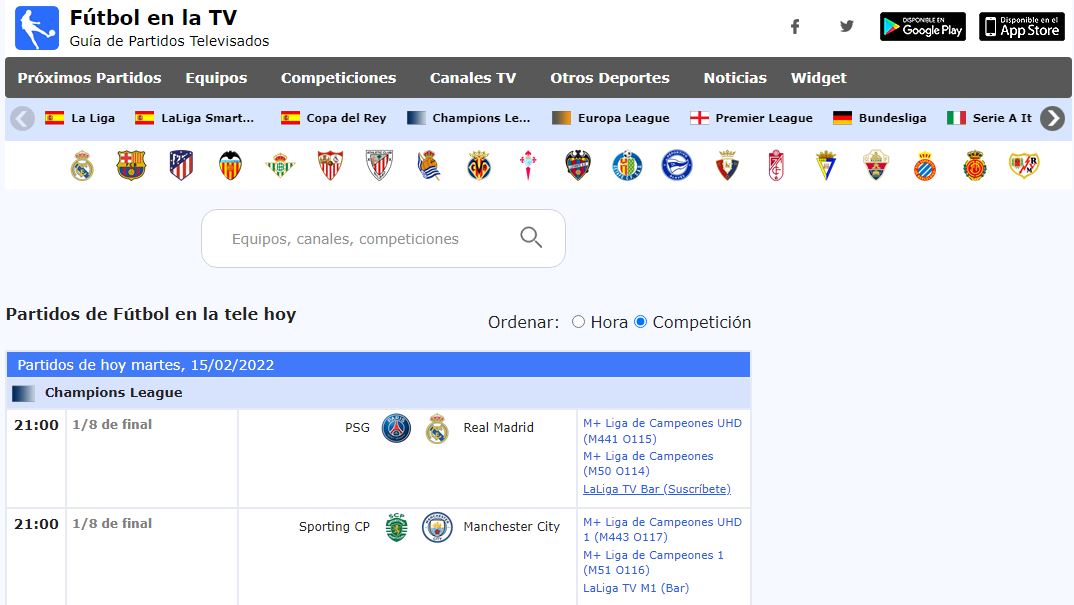
Task: Click LaLiga TV Bar (Suscríbete) link
Action: coord(656,489)
